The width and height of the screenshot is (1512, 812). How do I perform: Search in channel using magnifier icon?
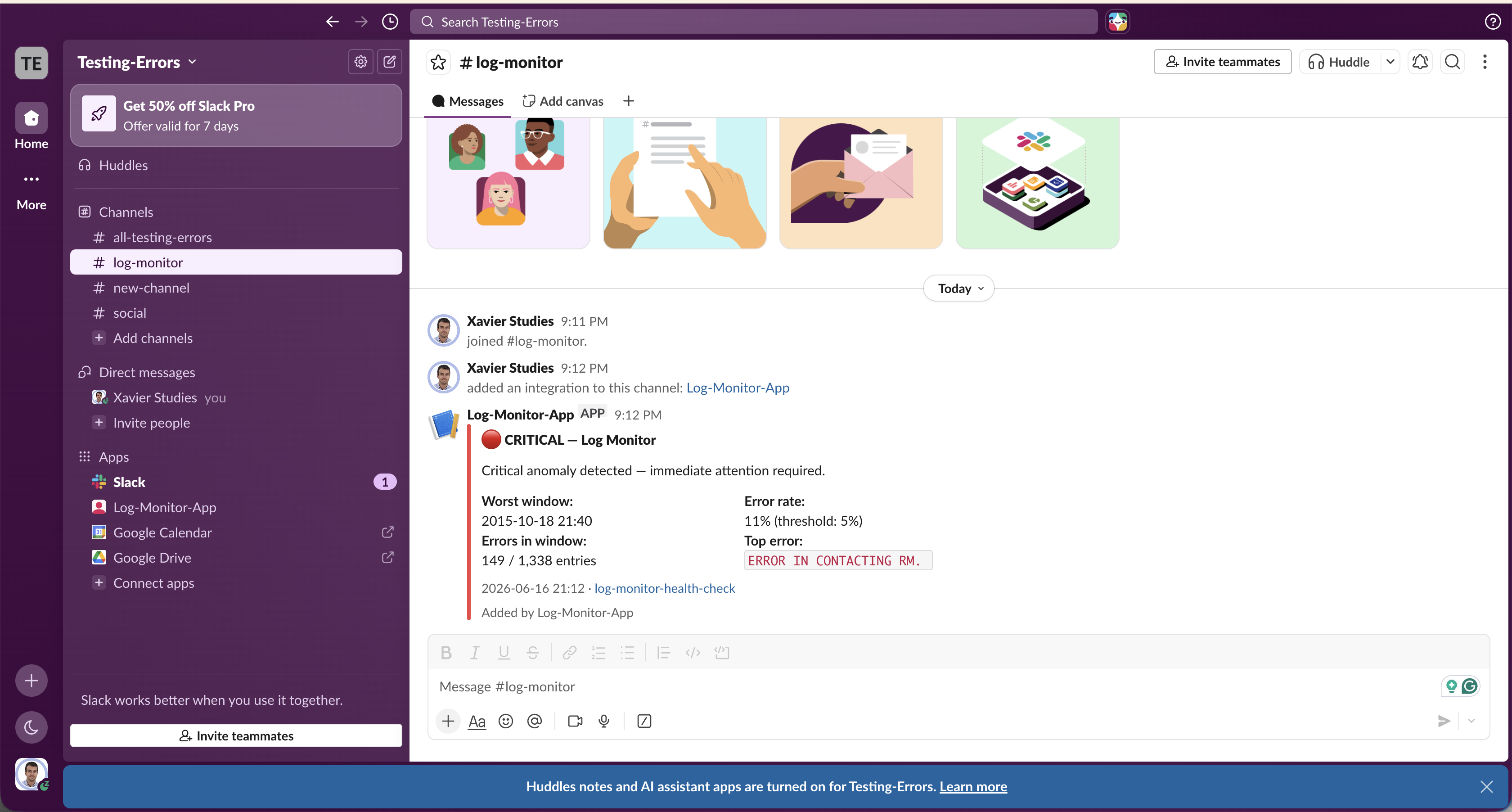1452,62
